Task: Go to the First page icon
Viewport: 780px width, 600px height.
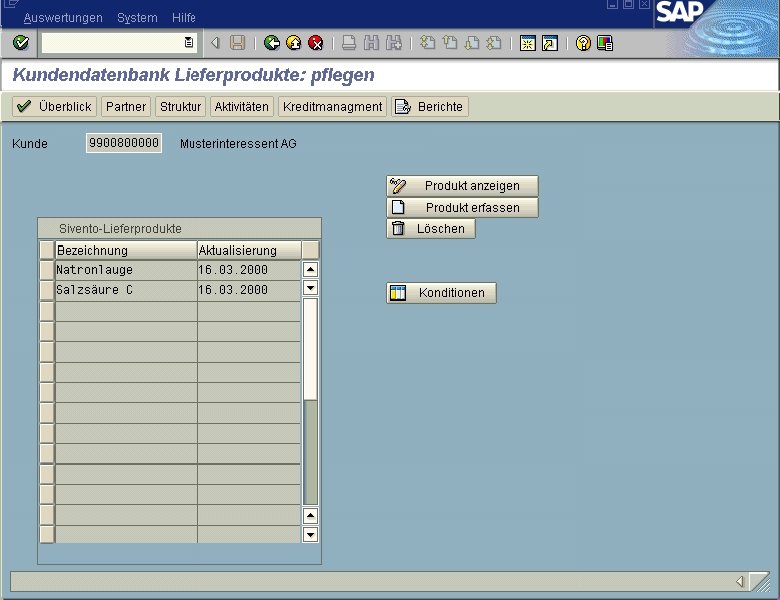Action: [427, 43]
